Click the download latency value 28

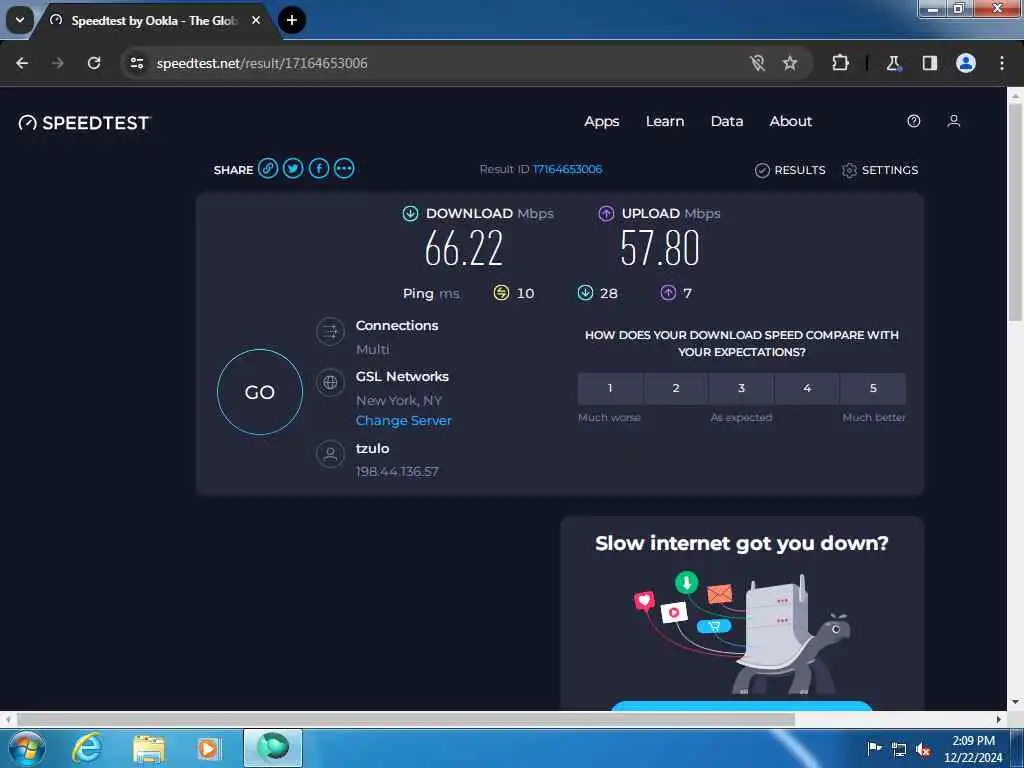[x=609, y=293]
